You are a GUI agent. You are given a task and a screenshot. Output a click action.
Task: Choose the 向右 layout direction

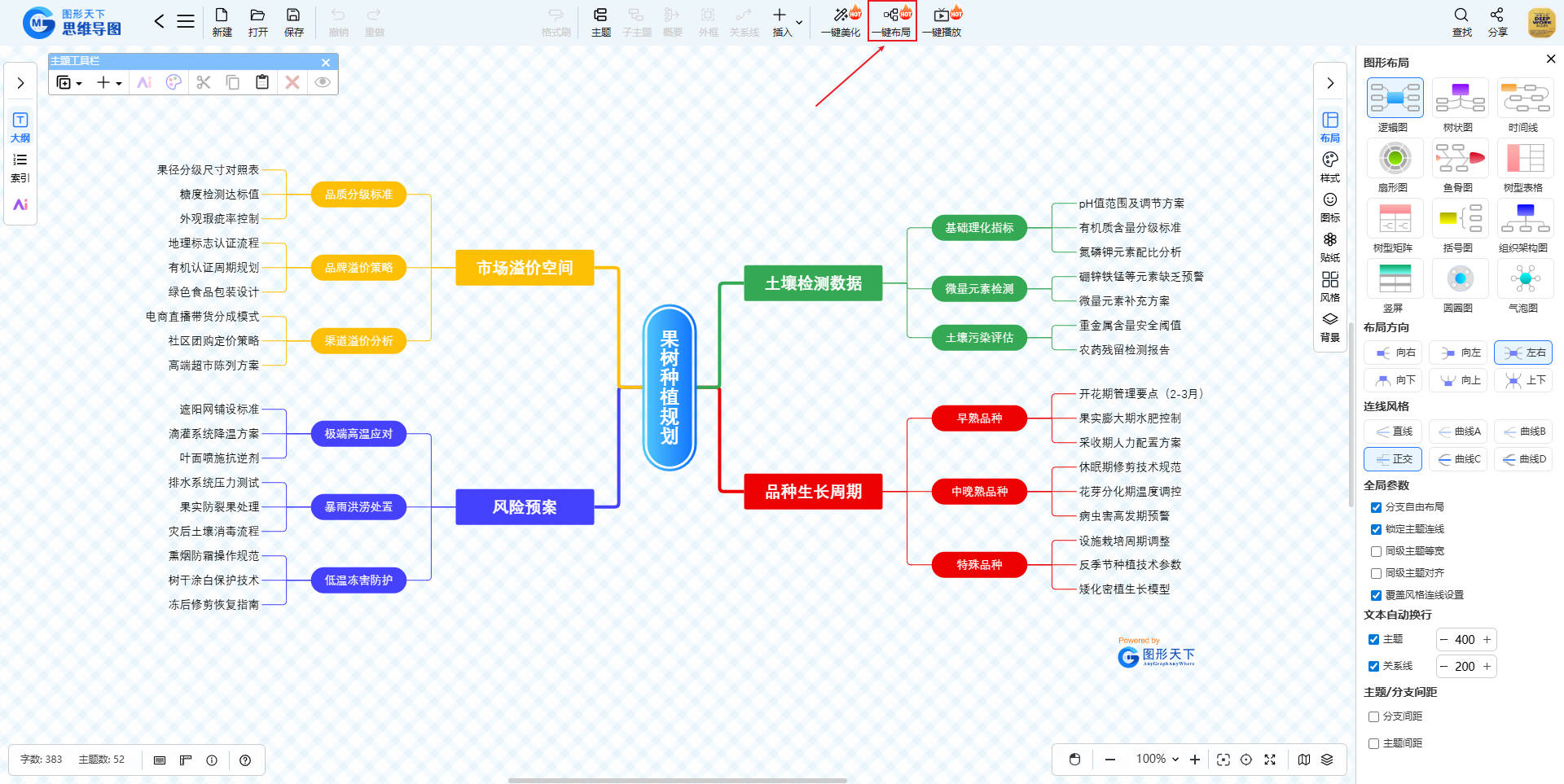[1393, 353]
